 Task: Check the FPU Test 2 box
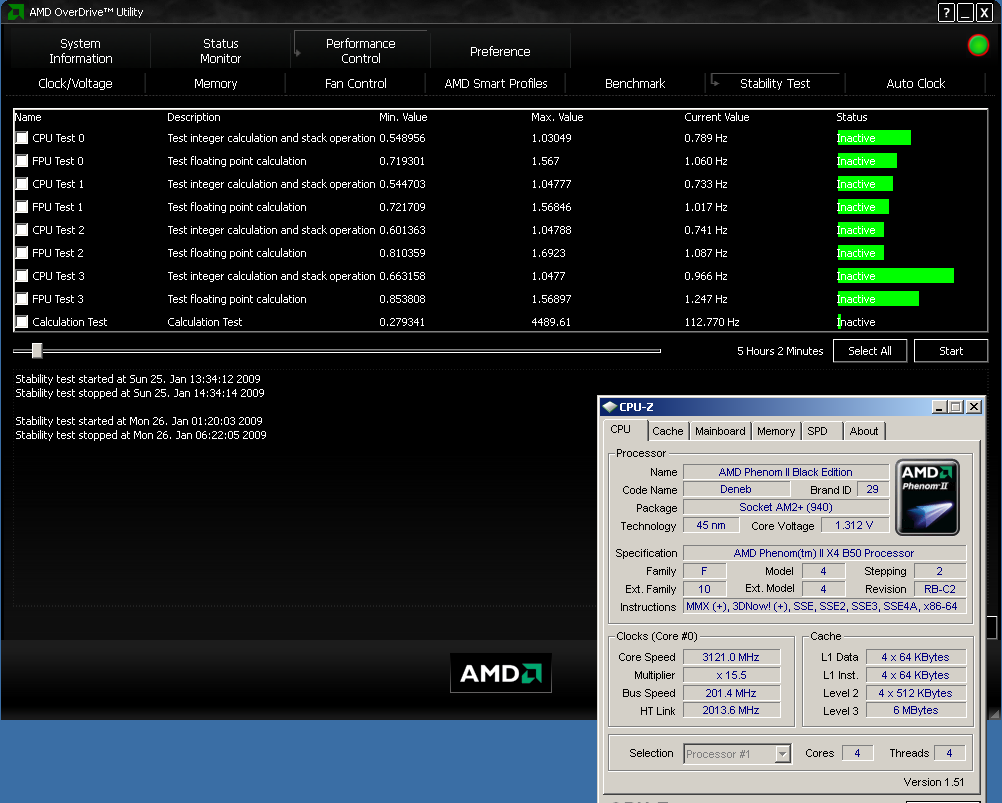pos(22,253)
